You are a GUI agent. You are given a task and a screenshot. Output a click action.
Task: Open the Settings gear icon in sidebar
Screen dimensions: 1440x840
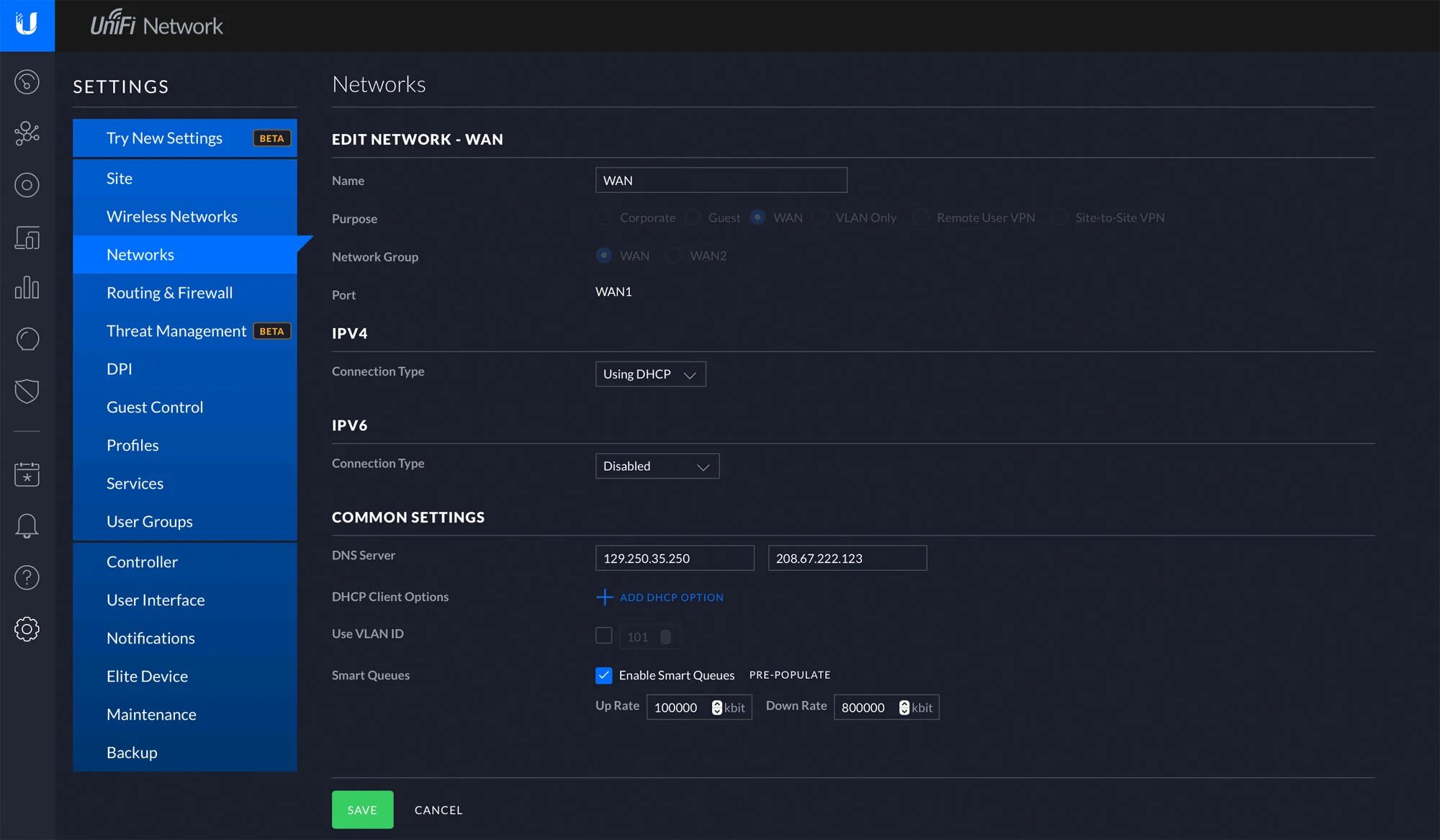coord(27,629)
